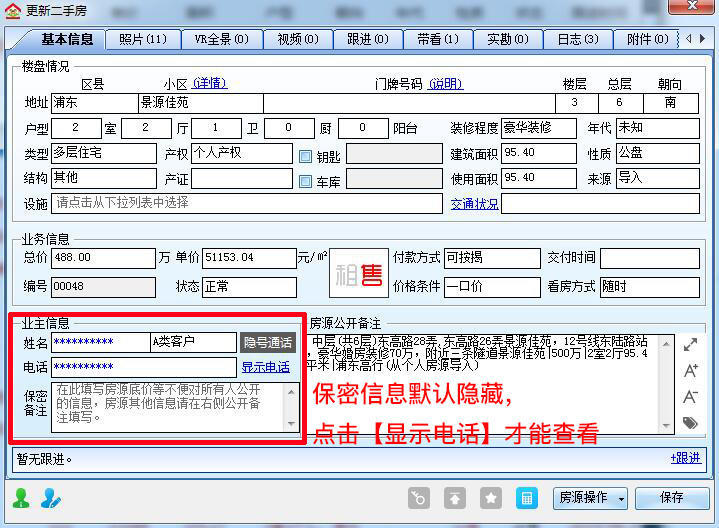The image size is (719, 528).
Task: Click the 建筑面积 field showing 95.40
Action: tap(538, 153)
